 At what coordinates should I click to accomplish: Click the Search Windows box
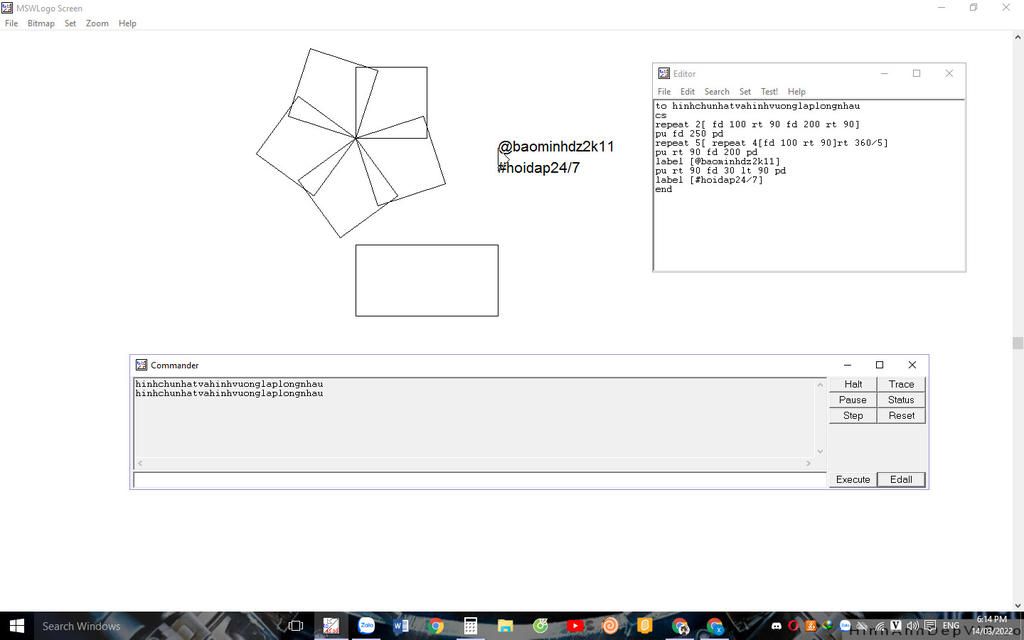point(157,626)
